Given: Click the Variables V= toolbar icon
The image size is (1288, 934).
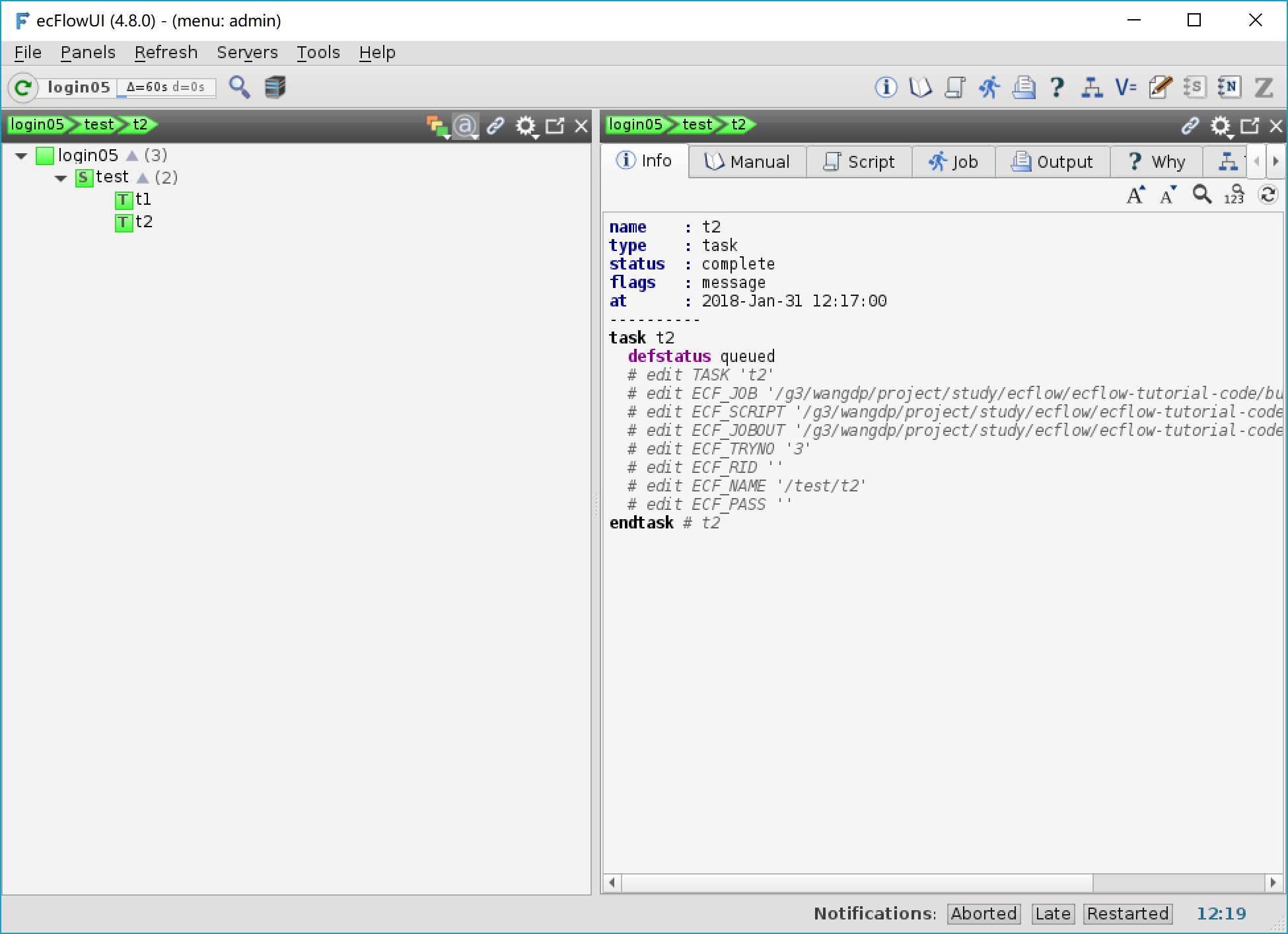Looking at the screenshot, I should (x=1125, y=87).
